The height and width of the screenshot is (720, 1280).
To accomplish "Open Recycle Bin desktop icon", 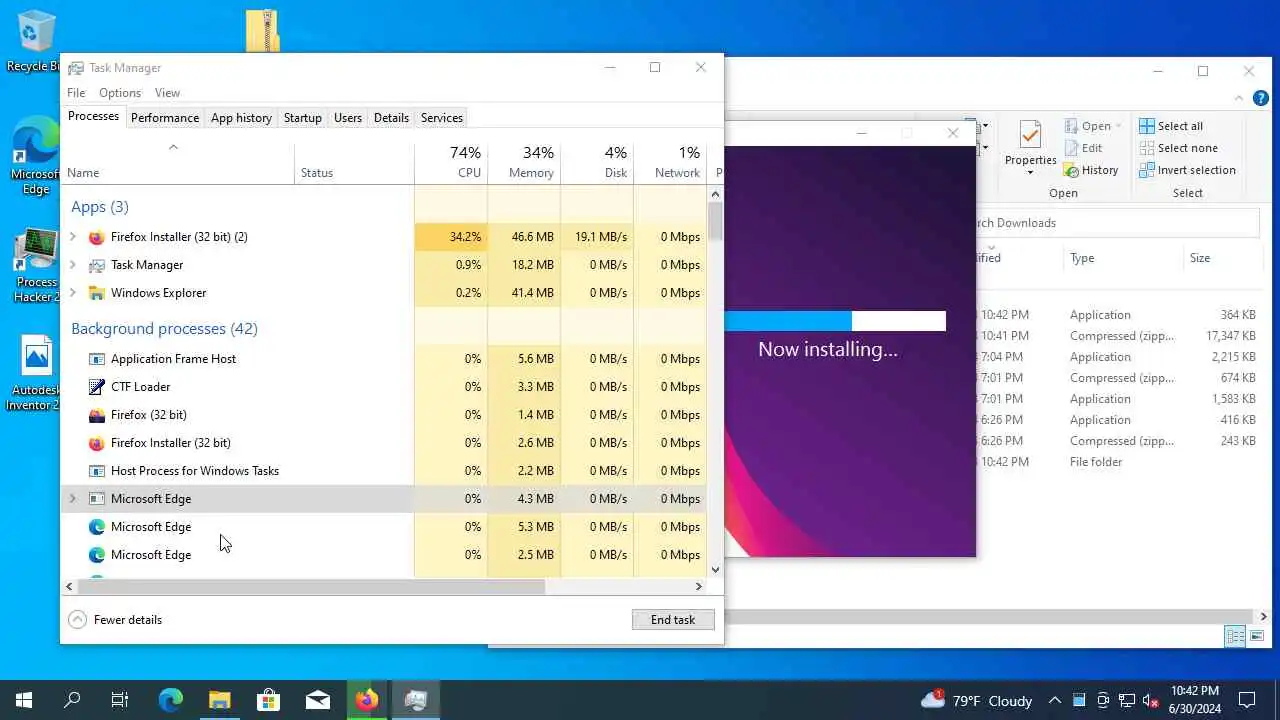I will 35,40.
